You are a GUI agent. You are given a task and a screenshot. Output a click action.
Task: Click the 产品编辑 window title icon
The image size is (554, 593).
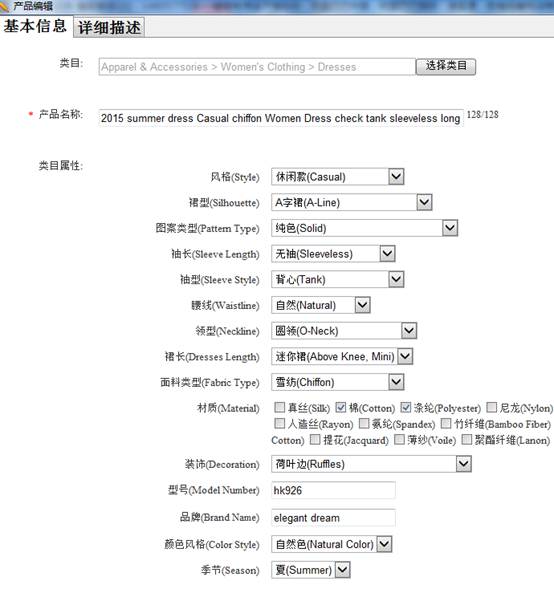point(5,5)
